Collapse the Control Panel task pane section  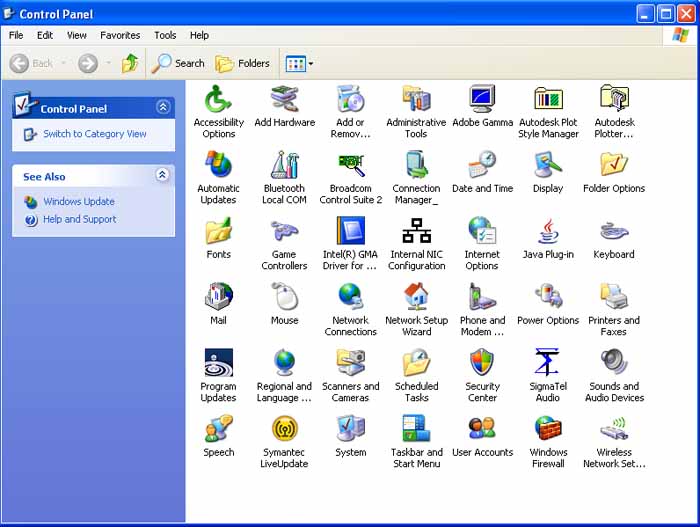163,107
